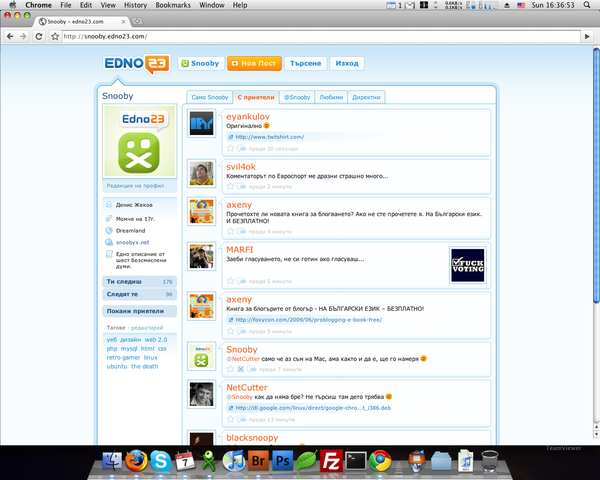Open the Bookmarks menu

tap(173, 5)
